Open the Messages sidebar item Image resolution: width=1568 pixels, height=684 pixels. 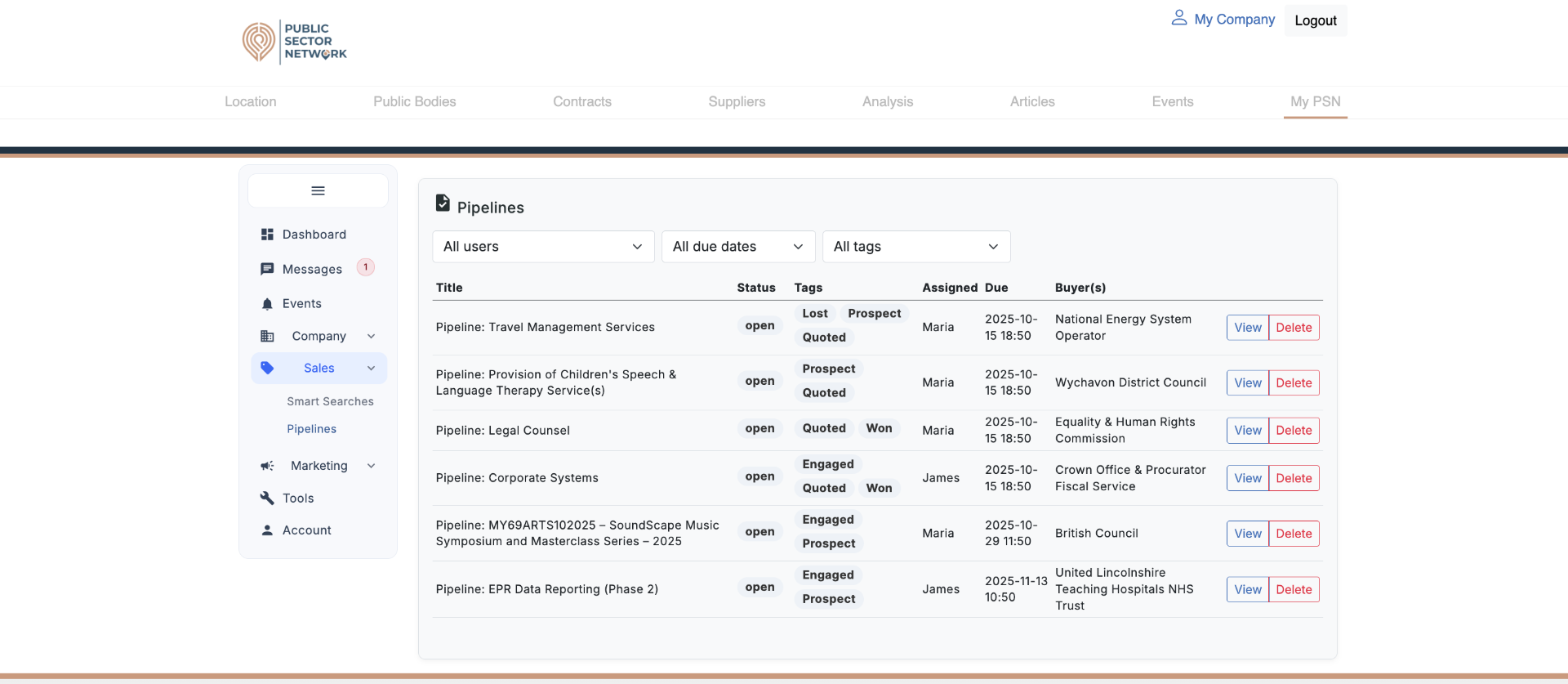pyautogui.click(x=312, y=269)
